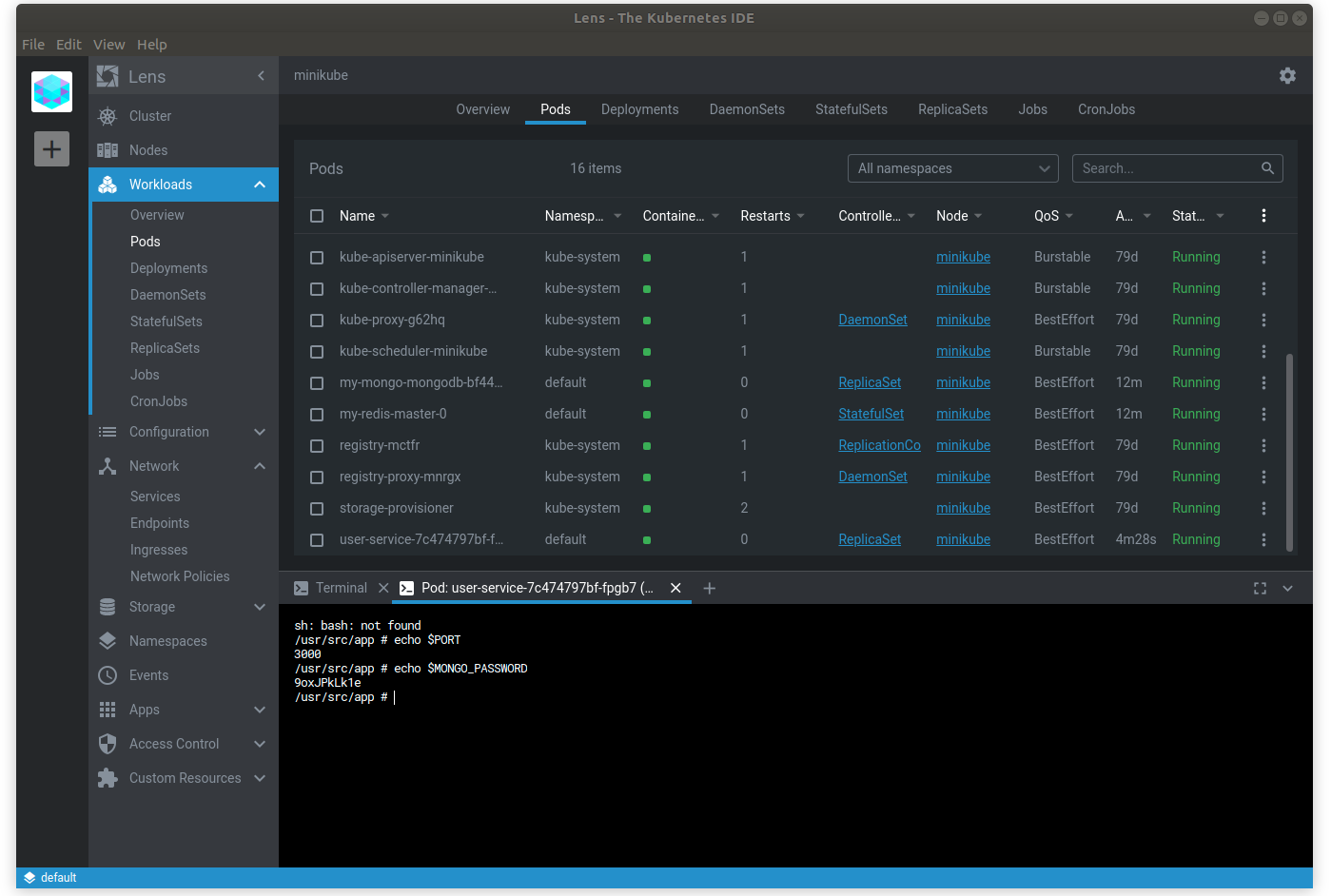
Task: Close the Terminal tab
Action: point(383,588)
